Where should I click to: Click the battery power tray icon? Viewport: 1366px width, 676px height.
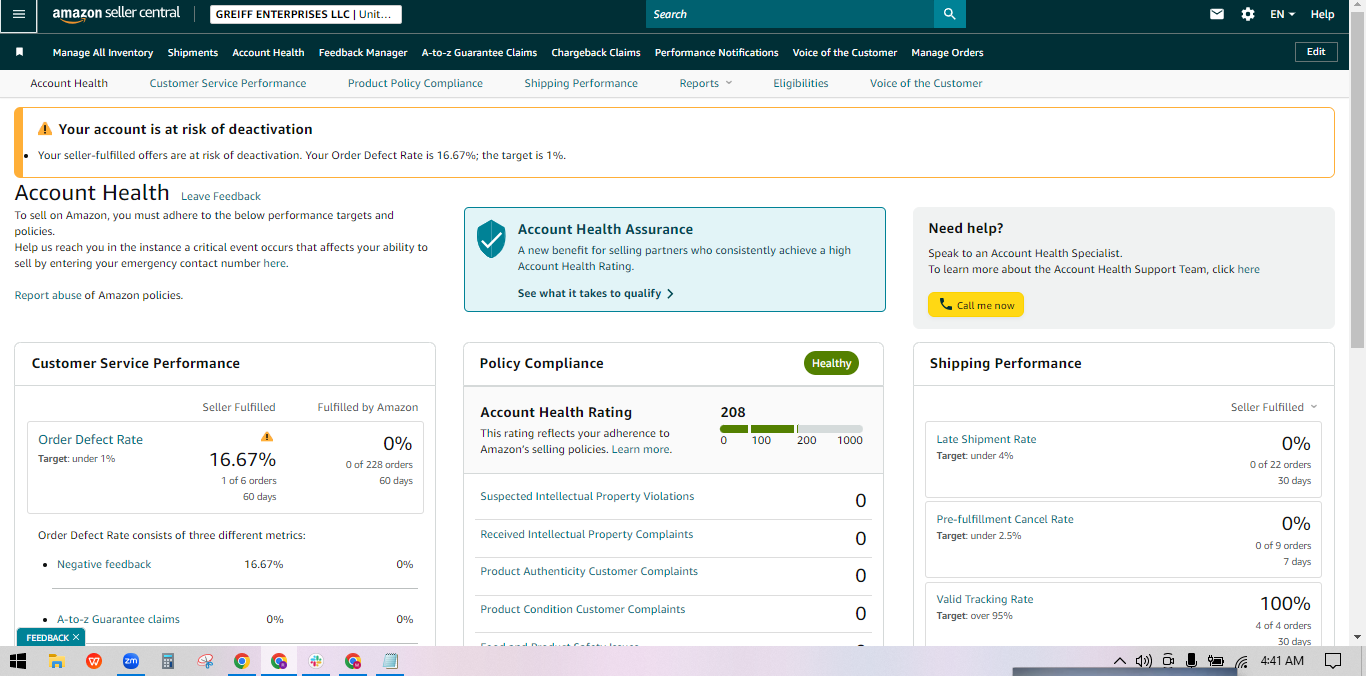point(1216,661)
